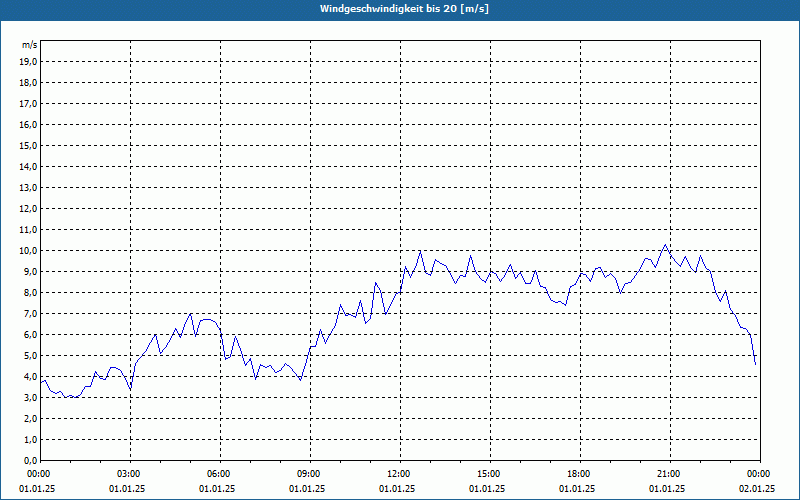
Task: Click the '17,0' y-axis value
Action: click(x=28, y=104)
